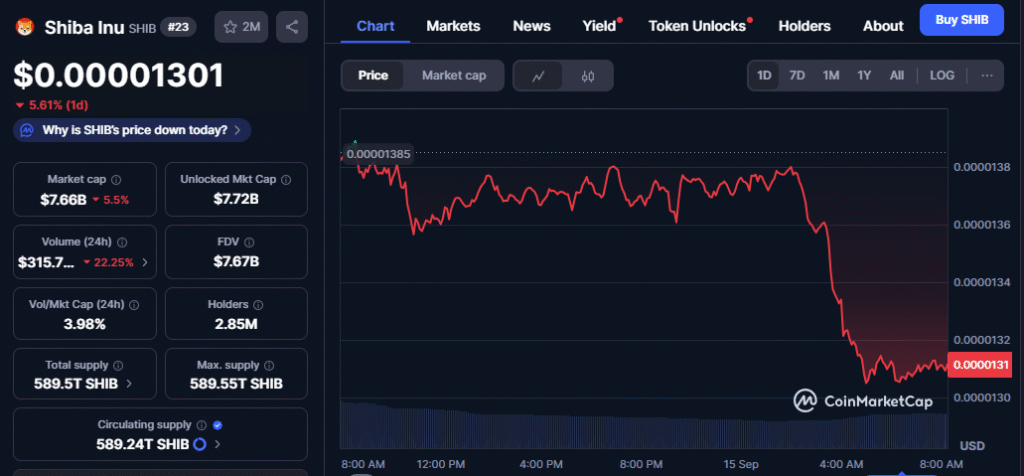Click info icon beside Volume (24h)
This screenshot has width=1024, height=476.
pyautogui.click(x=122, y=242)
